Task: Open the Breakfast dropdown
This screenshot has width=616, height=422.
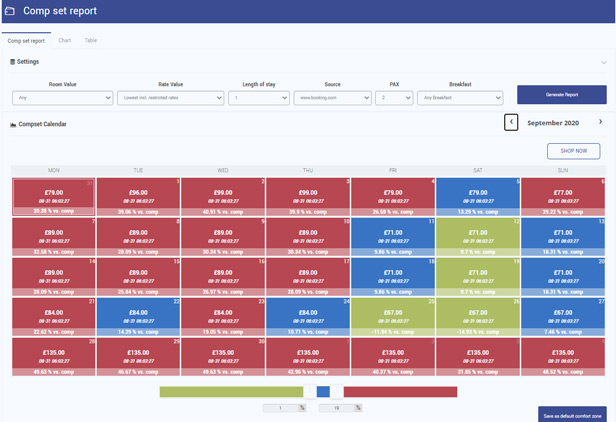Action: 461,98
